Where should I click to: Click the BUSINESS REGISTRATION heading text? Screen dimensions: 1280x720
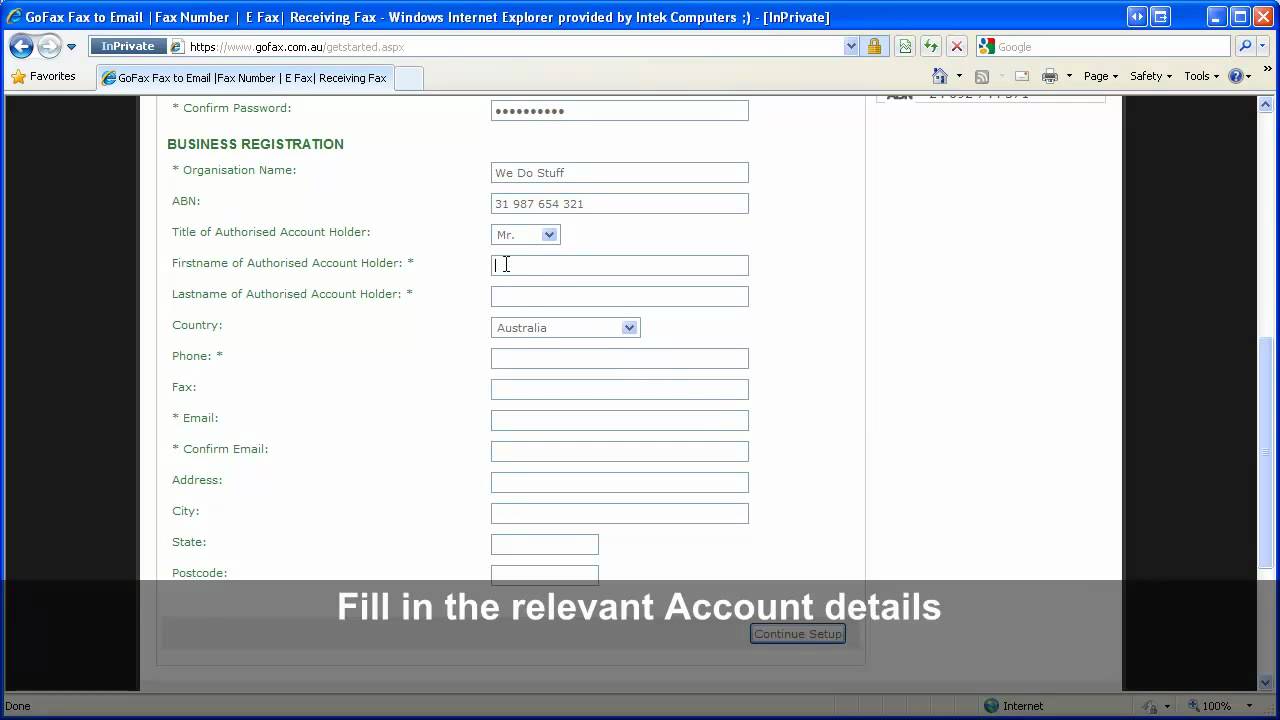tap(255, 144)
